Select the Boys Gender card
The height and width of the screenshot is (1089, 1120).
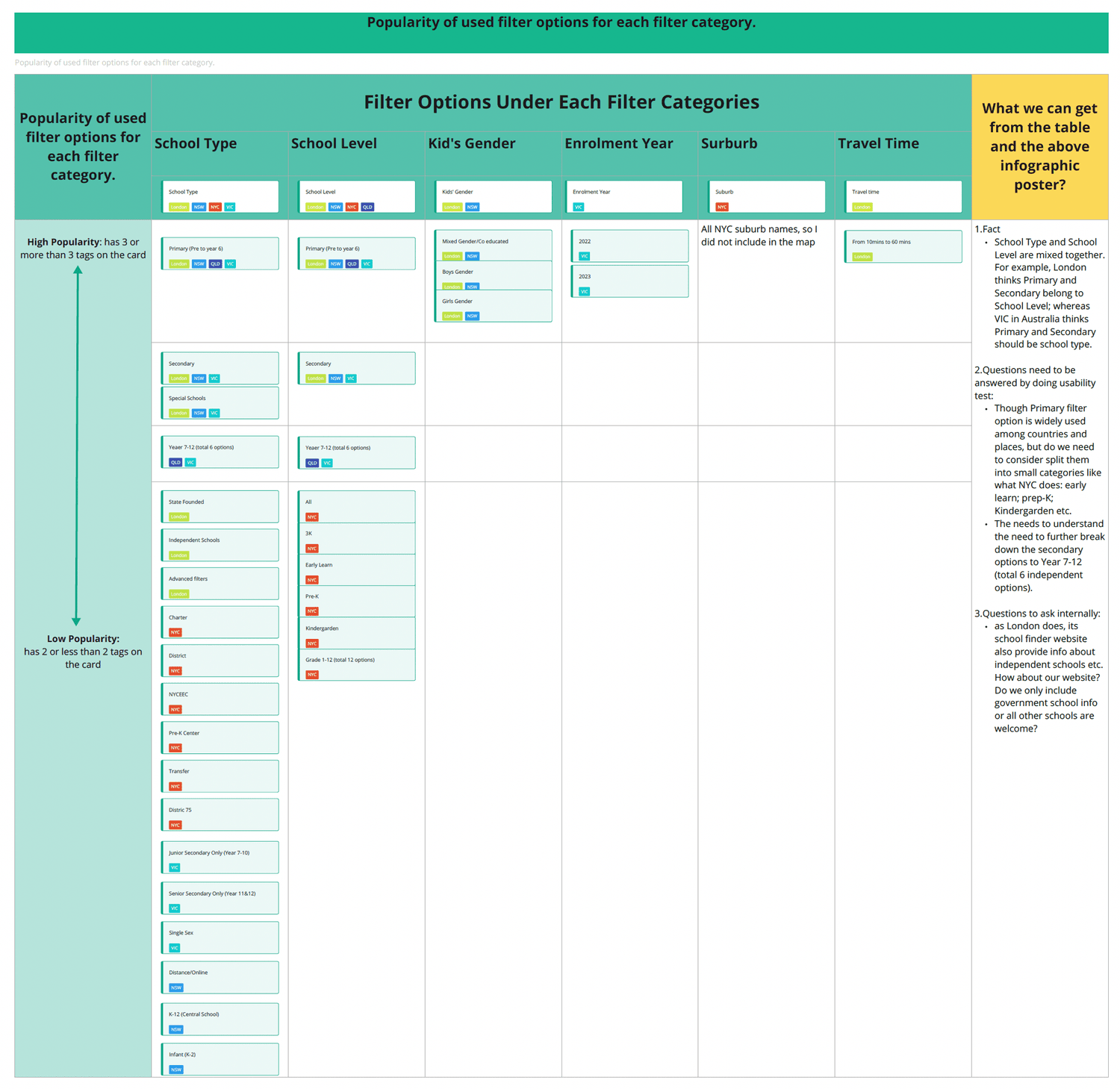(x=494, y=276)
